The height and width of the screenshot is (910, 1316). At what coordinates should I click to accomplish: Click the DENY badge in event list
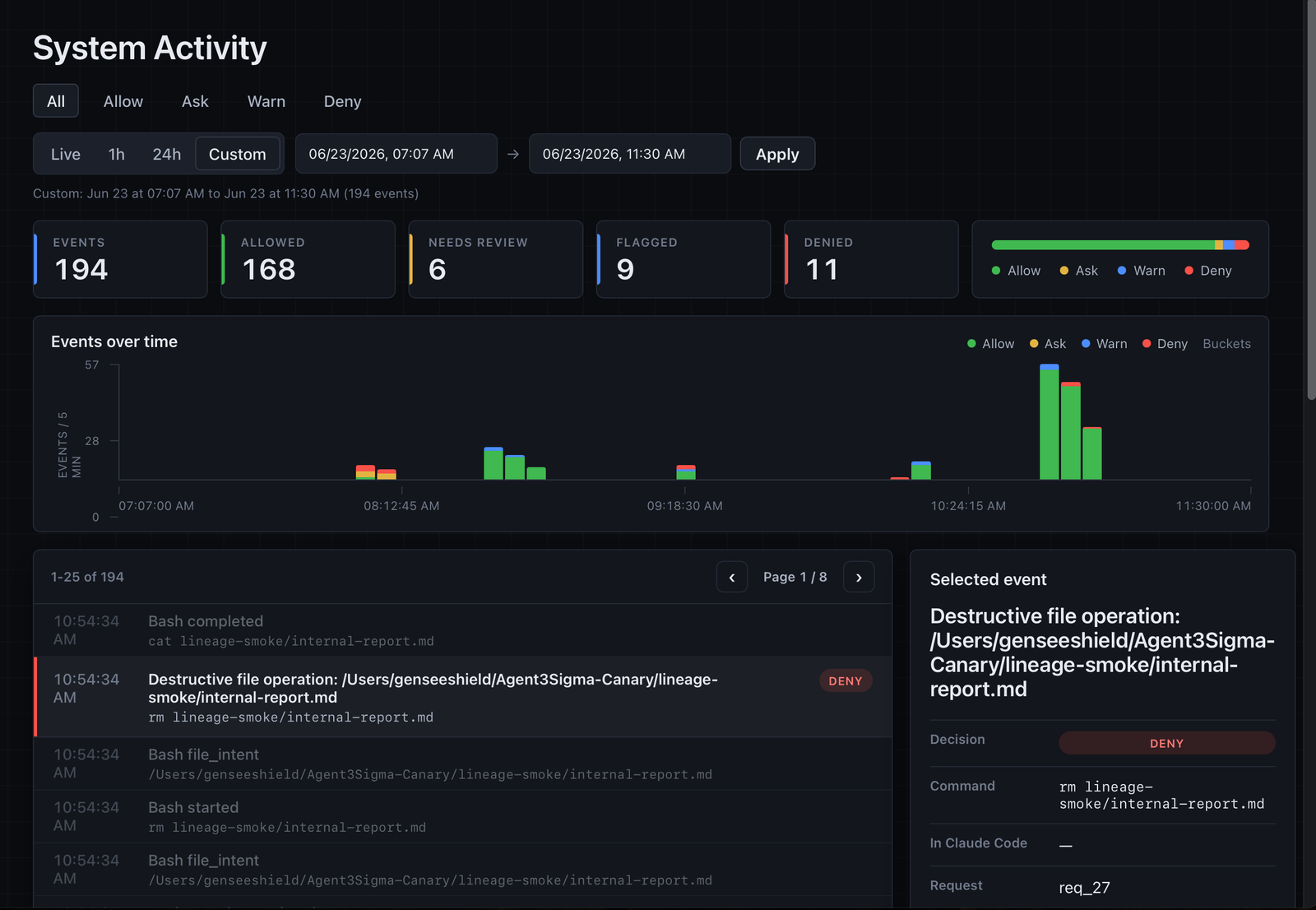click(x=846, y=681)
